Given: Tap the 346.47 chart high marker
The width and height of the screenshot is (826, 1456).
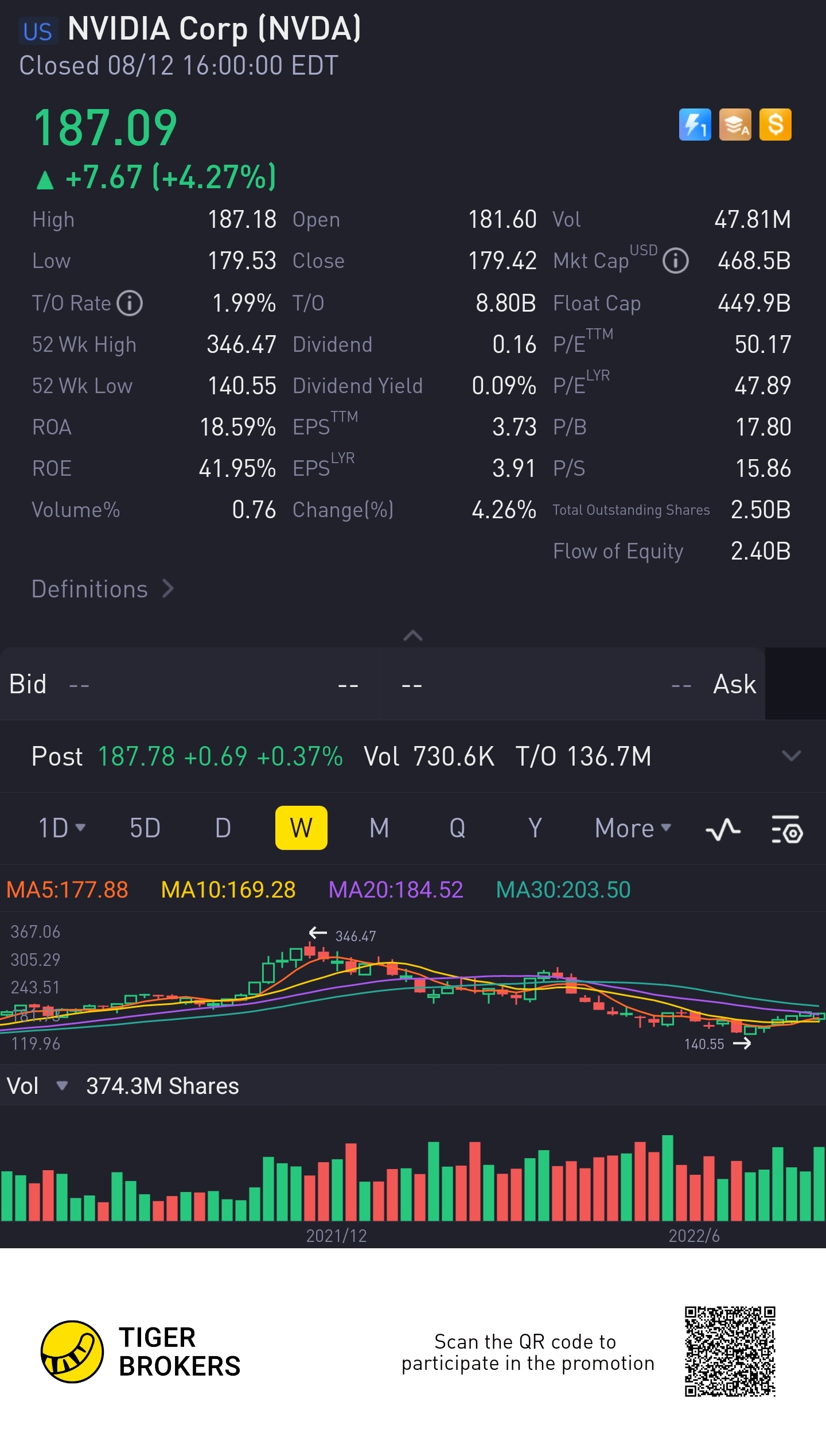Looking at the screenshot, I should point(356,936).
